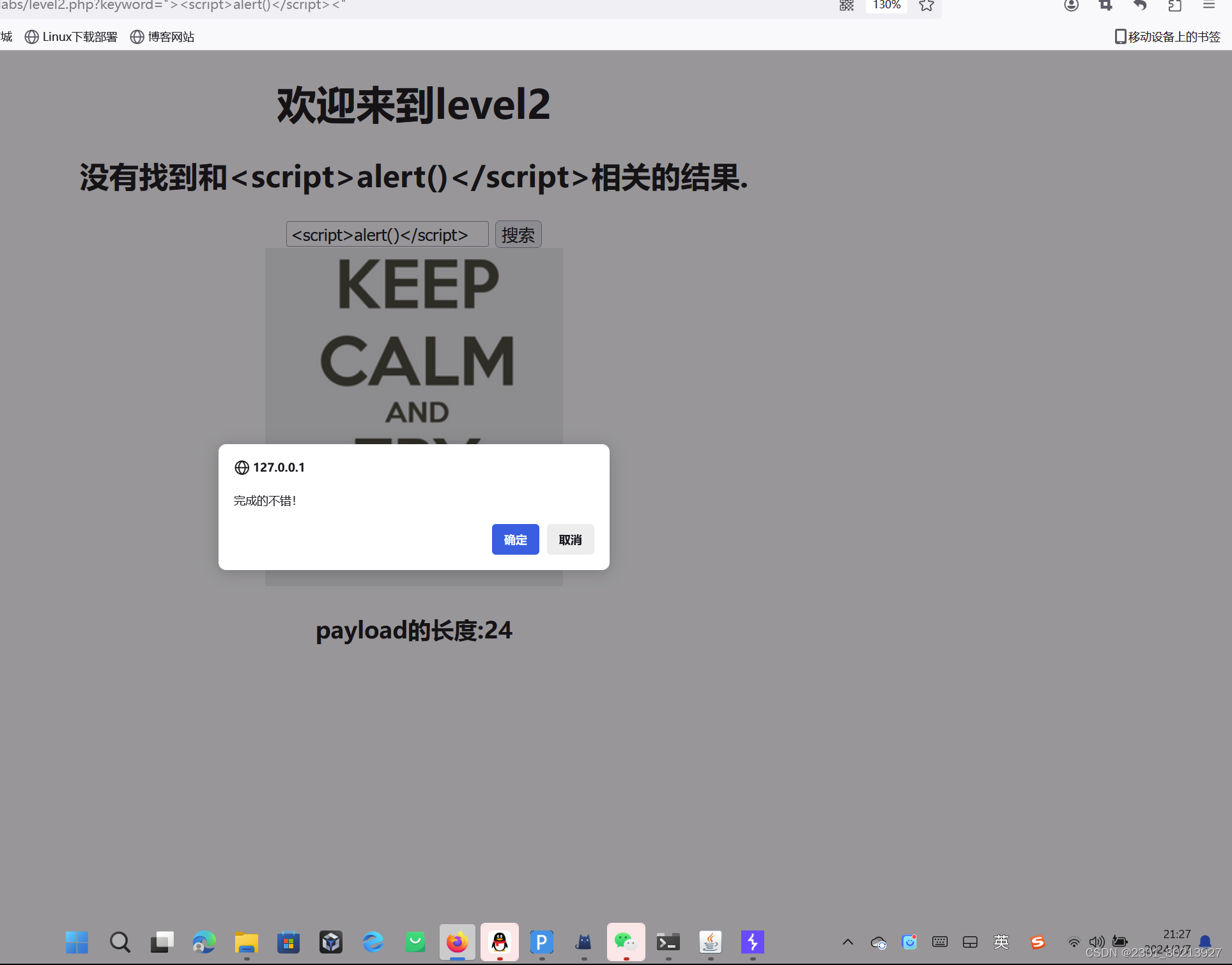Open Microsoft Edge from taskbar

373,942
